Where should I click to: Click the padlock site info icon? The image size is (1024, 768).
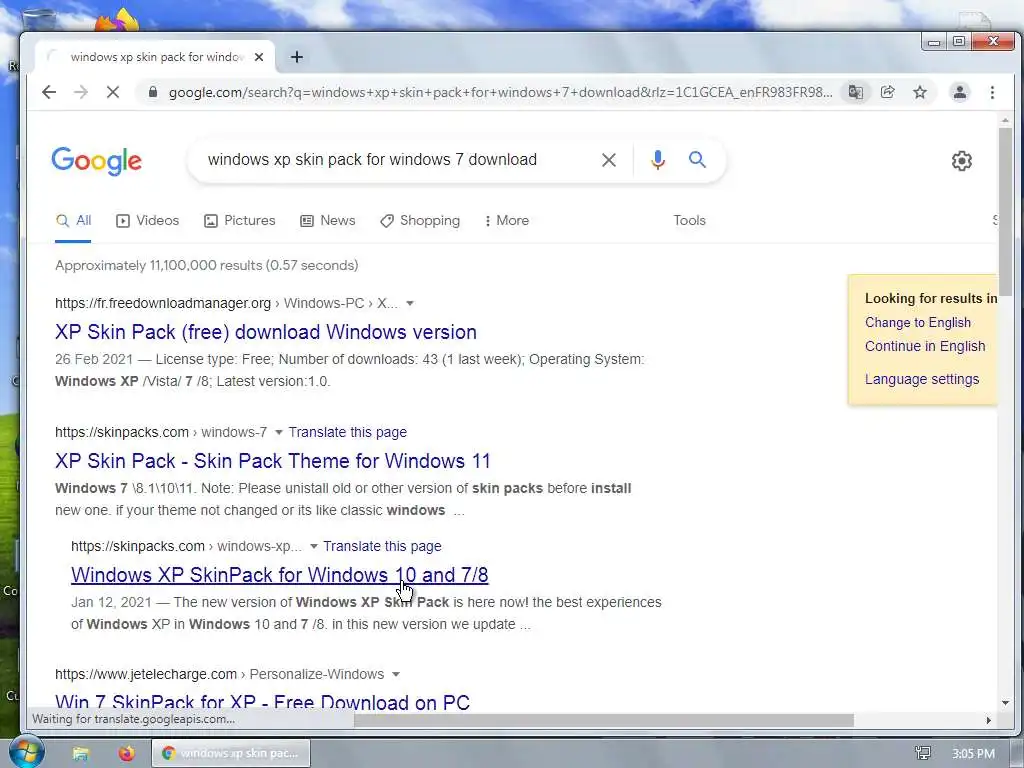[153, 92]
